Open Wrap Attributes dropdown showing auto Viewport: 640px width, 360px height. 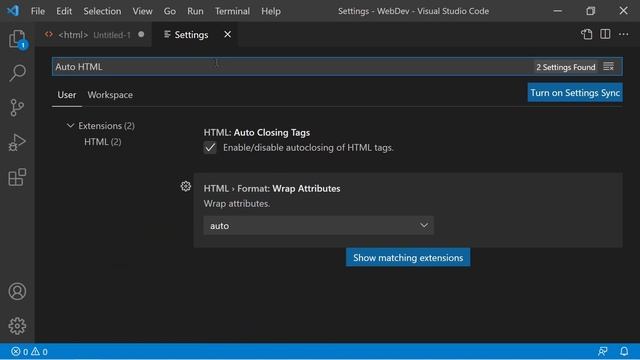click(318, 226)
